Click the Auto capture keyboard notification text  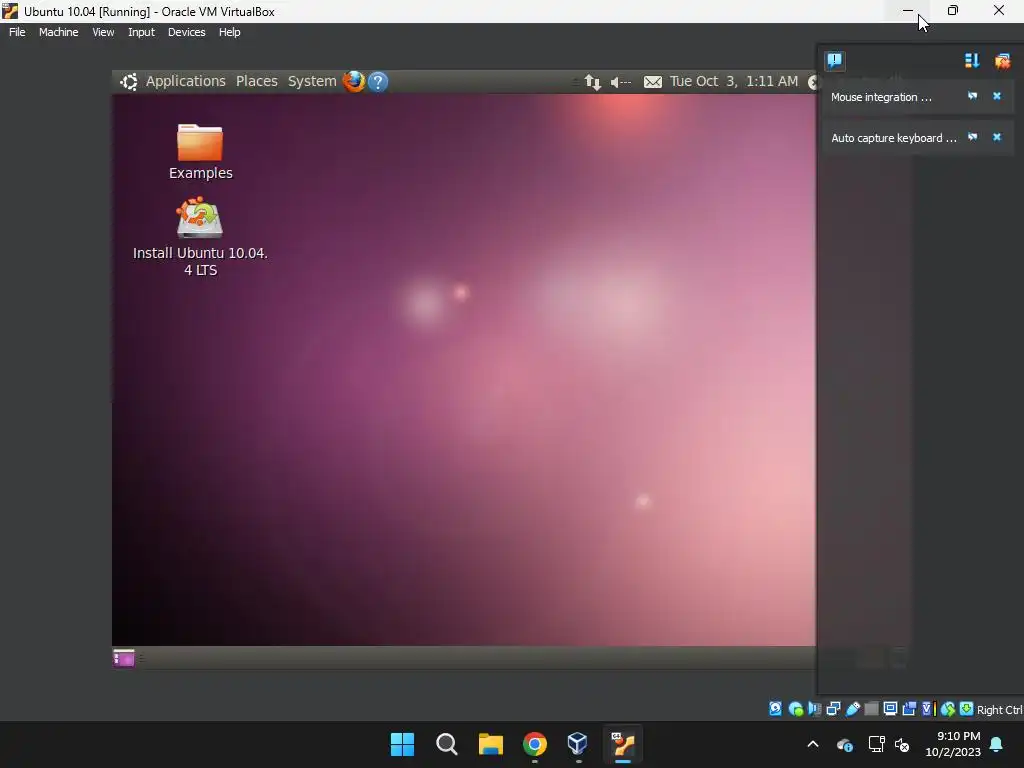[893, 138]
